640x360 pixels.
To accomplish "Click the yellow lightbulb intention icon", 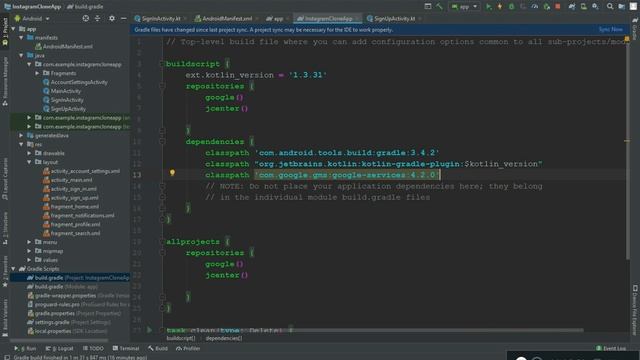I will pos(172,173).
